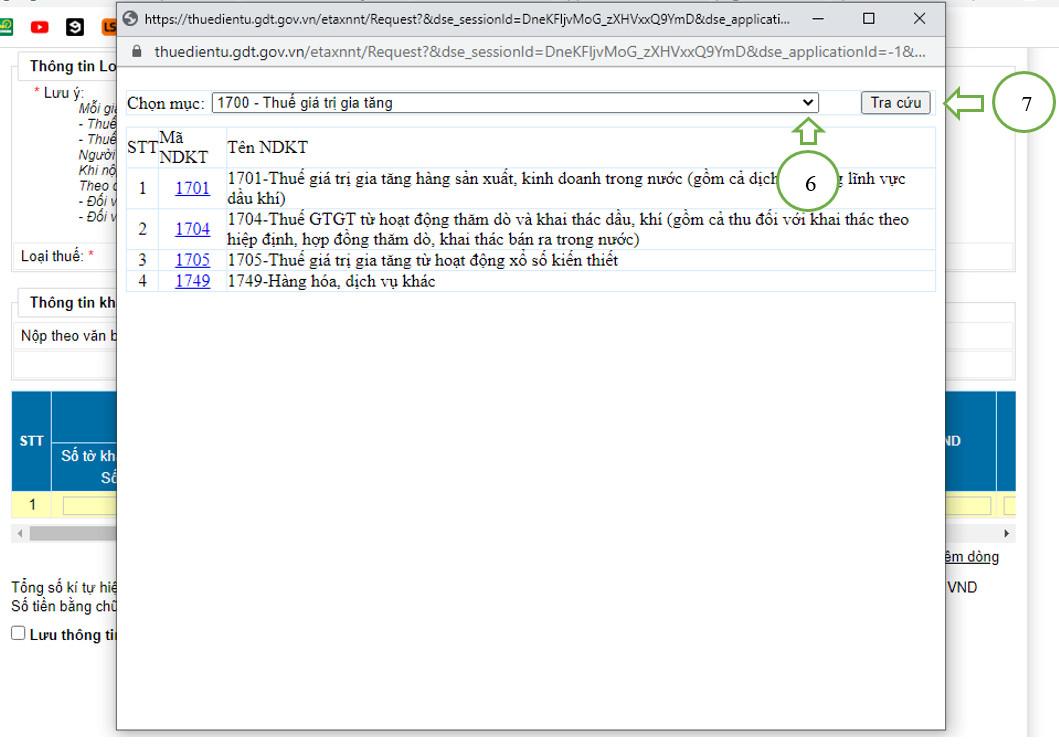This screenshot has height=749, width=1059.
Task: Select NDKT code 1705 link
Action: (192, 260)
